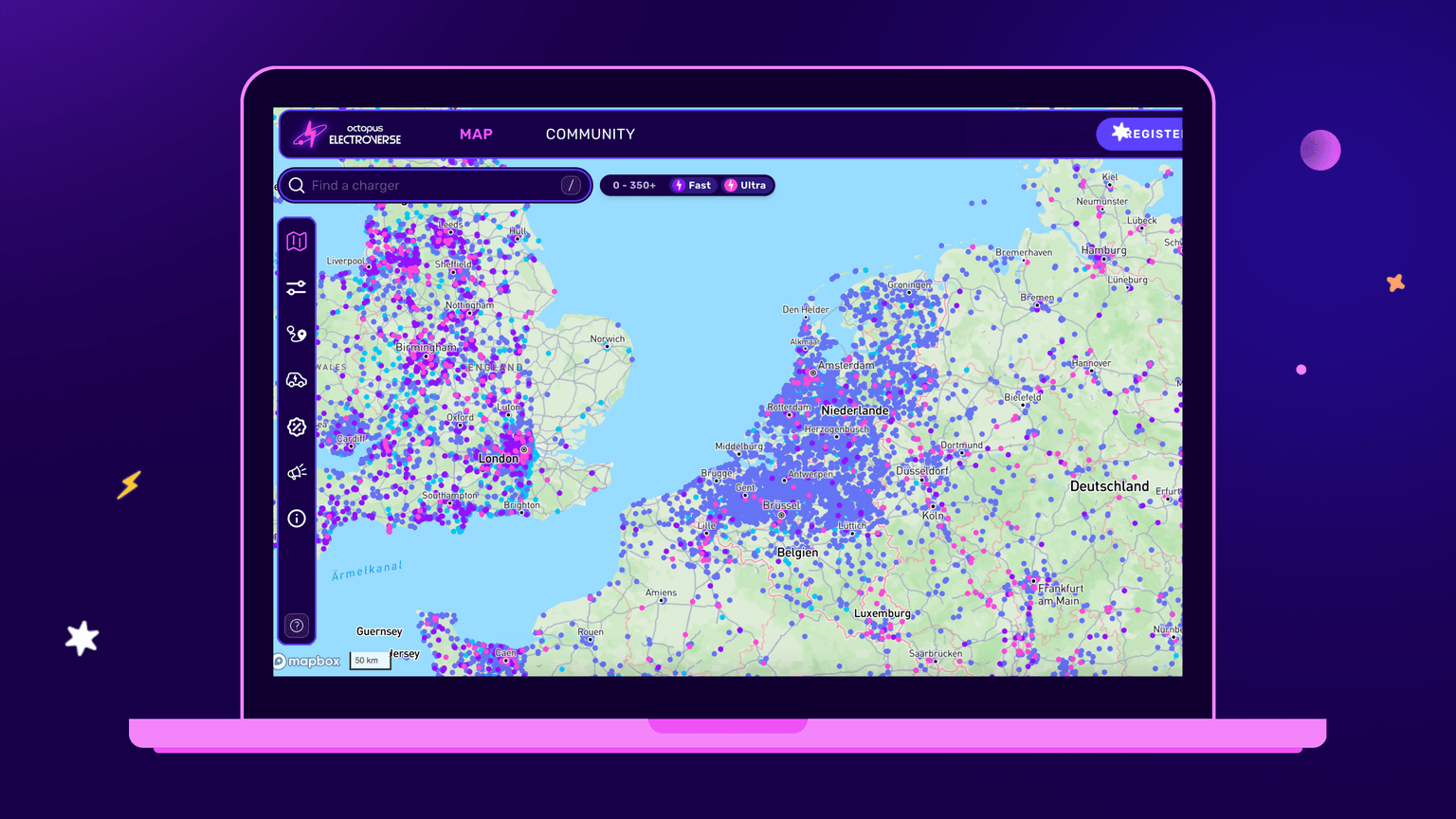Open the deals badge icon
The image size is (1456, 819).
click(297, 427)
